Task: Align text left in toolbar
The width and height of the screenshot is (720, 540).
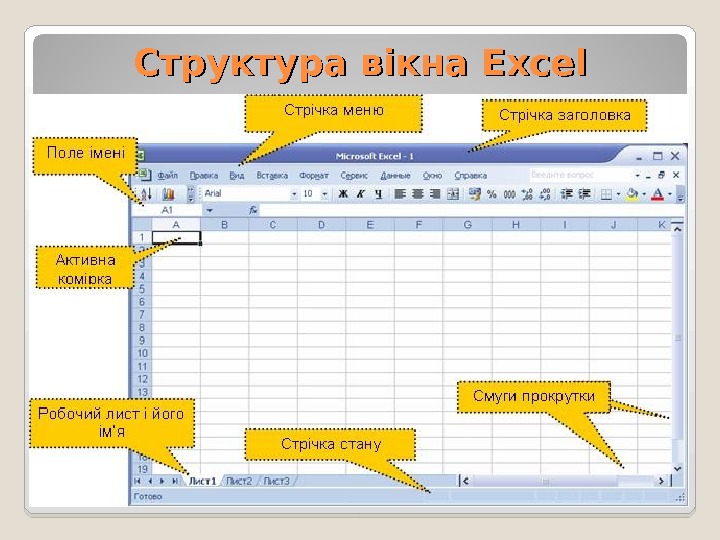Action: pos(400,194)
